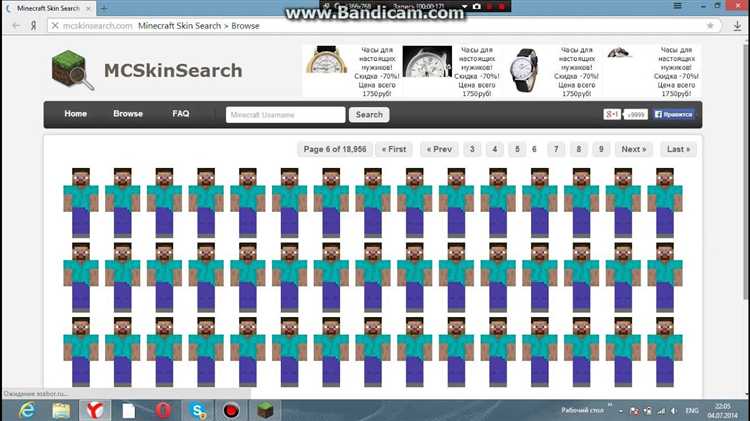The height and width of the screenshot is (421, 750).
Task: Click the MCSkinSearch site title
Action: pyautogui.click(x=173, y=70)
